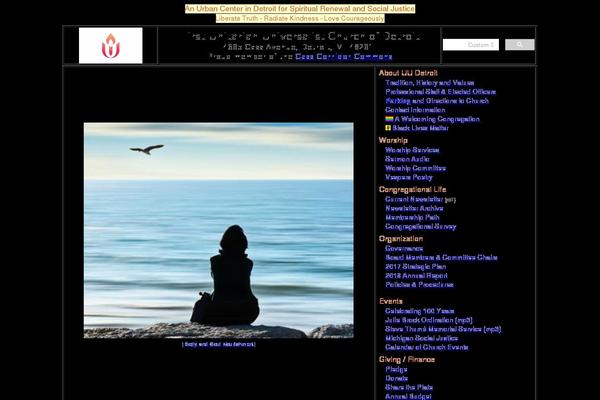Image resolution: width=600 pixels, height=400 pixels.
Task: Open the Pledge link
Action: click(x=396, y=369)
